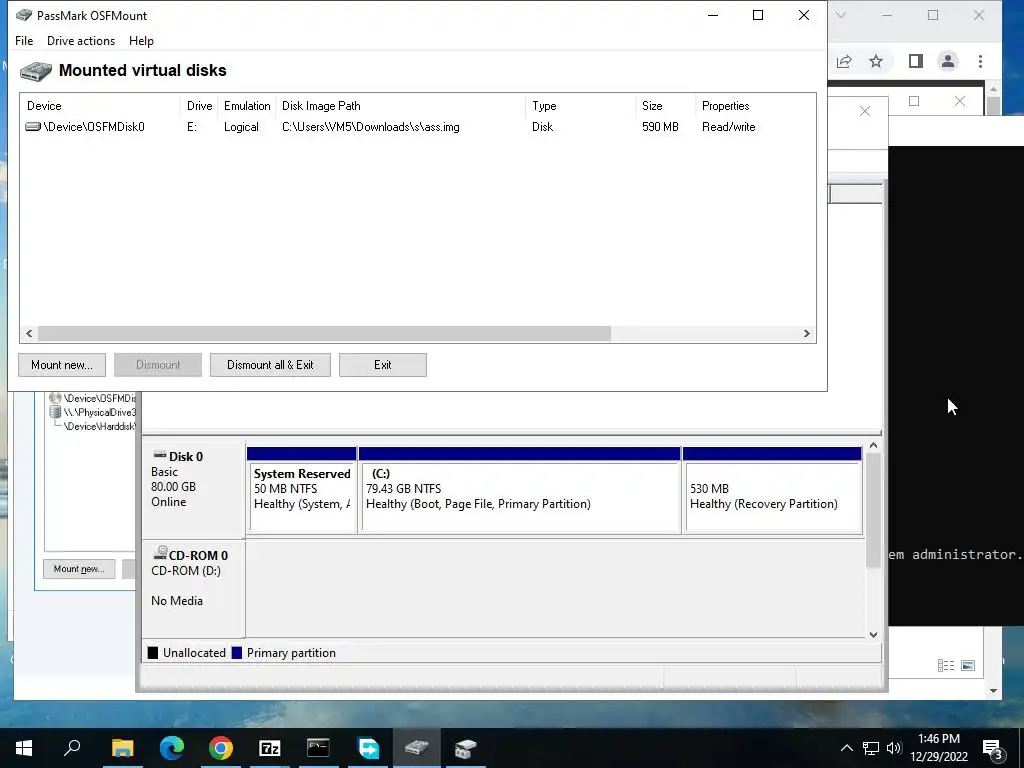The width and height of the screenshot is (1024, 768).
Task: Click the Emulation column header
Action: point(247,106)
